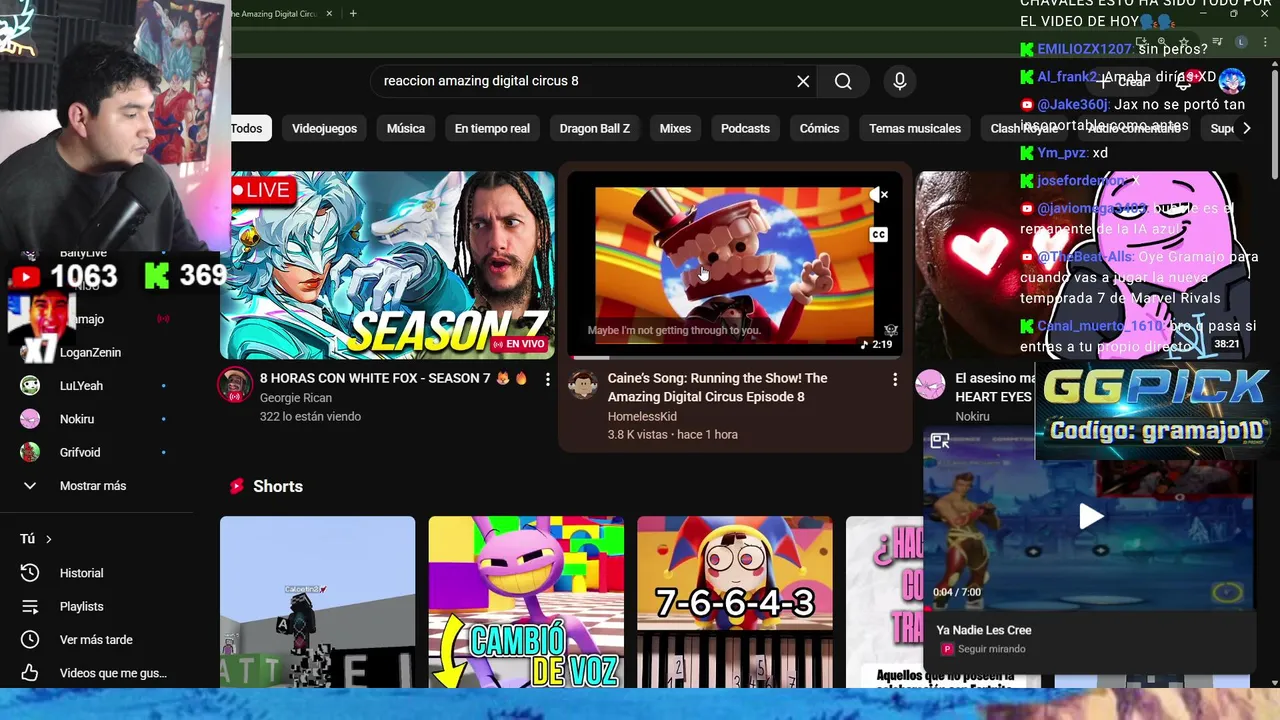Open Videos que me gustan

pyautogui.click(x=92, y=673)
